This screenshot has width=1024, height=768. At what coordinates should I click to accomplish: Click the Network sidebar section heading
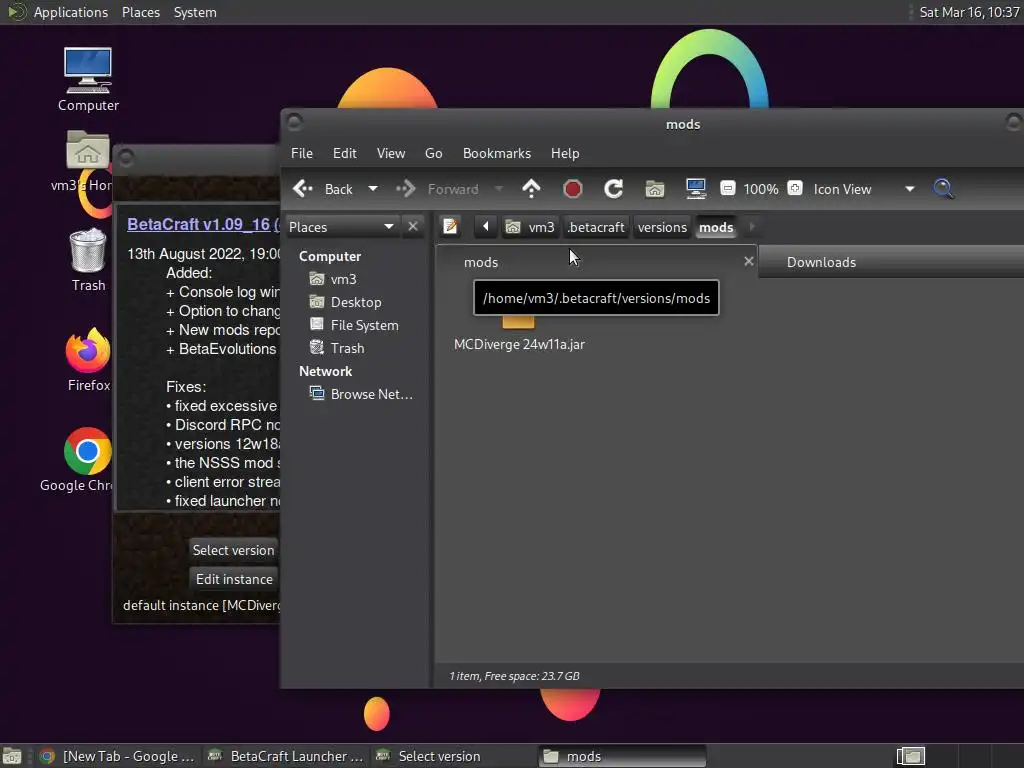click(x=325, y=371)
